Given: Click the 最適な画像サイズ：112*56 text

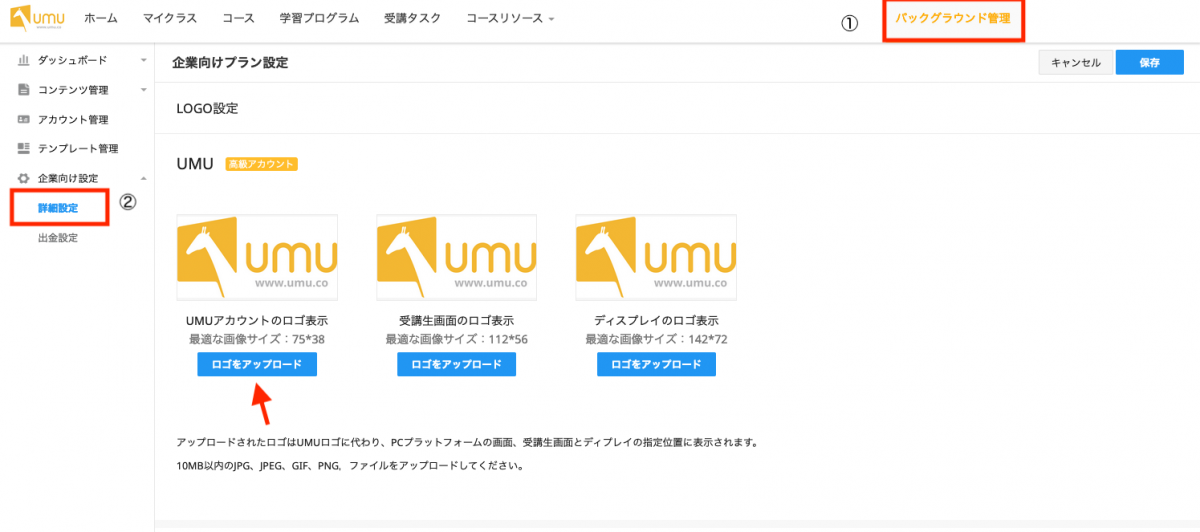Looking at the screenshot, I should tap(457, 339).
